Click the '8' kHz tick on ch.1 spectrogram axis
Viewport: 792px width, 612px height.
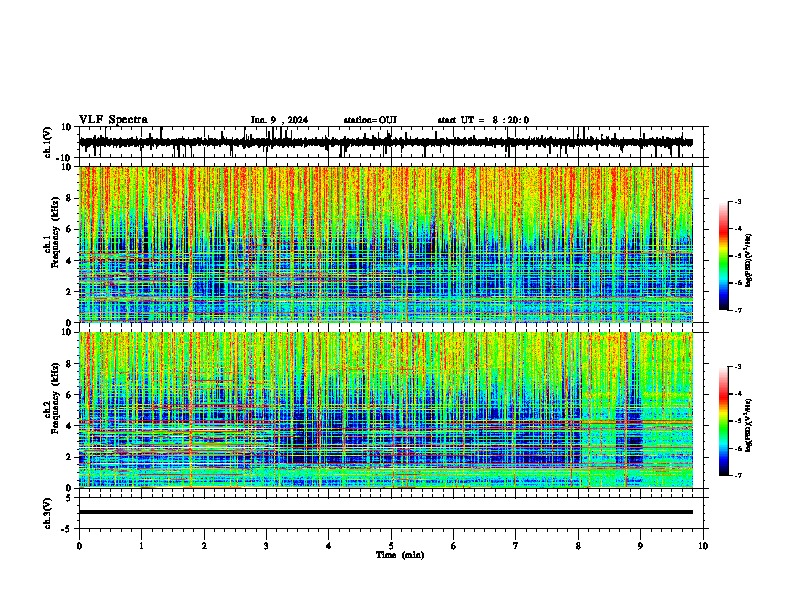pos(69,198)
